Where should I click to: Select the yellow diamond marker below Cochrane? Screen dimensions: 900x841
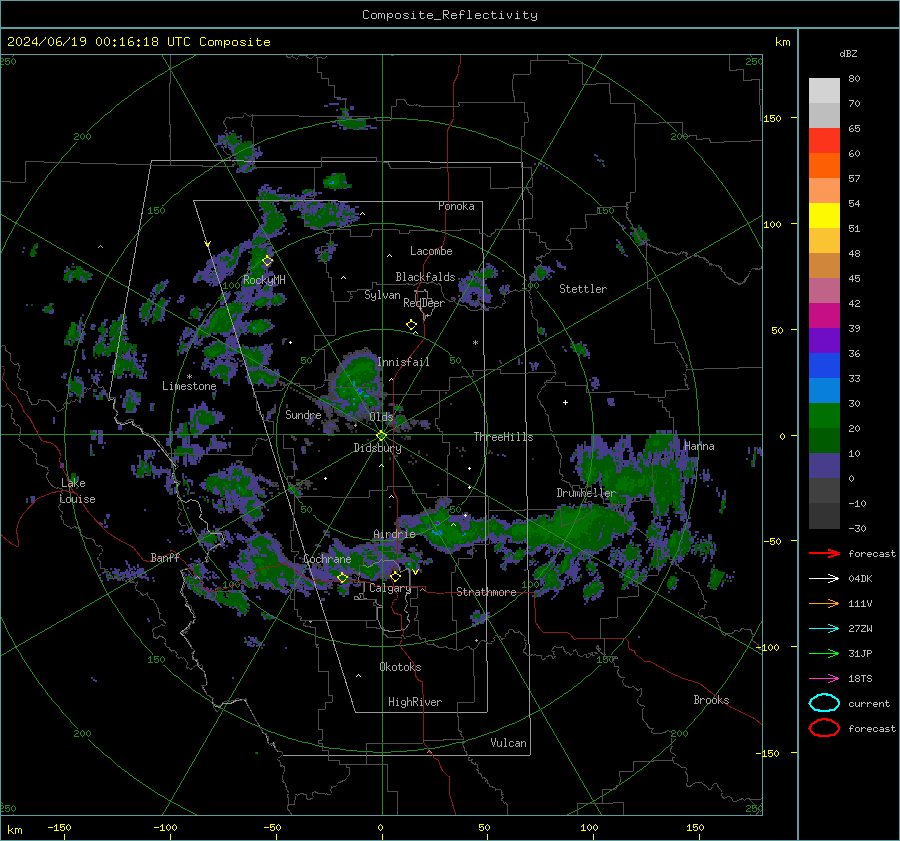point(343,578)
